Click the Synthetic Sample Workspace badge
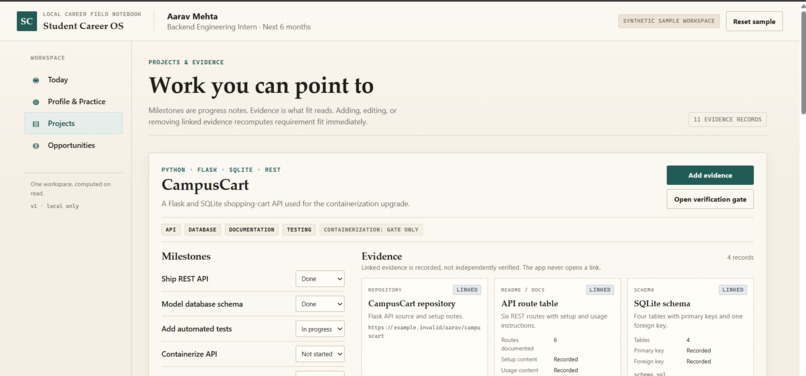Screen dimensions: 806x376 [x=669, y=21]
